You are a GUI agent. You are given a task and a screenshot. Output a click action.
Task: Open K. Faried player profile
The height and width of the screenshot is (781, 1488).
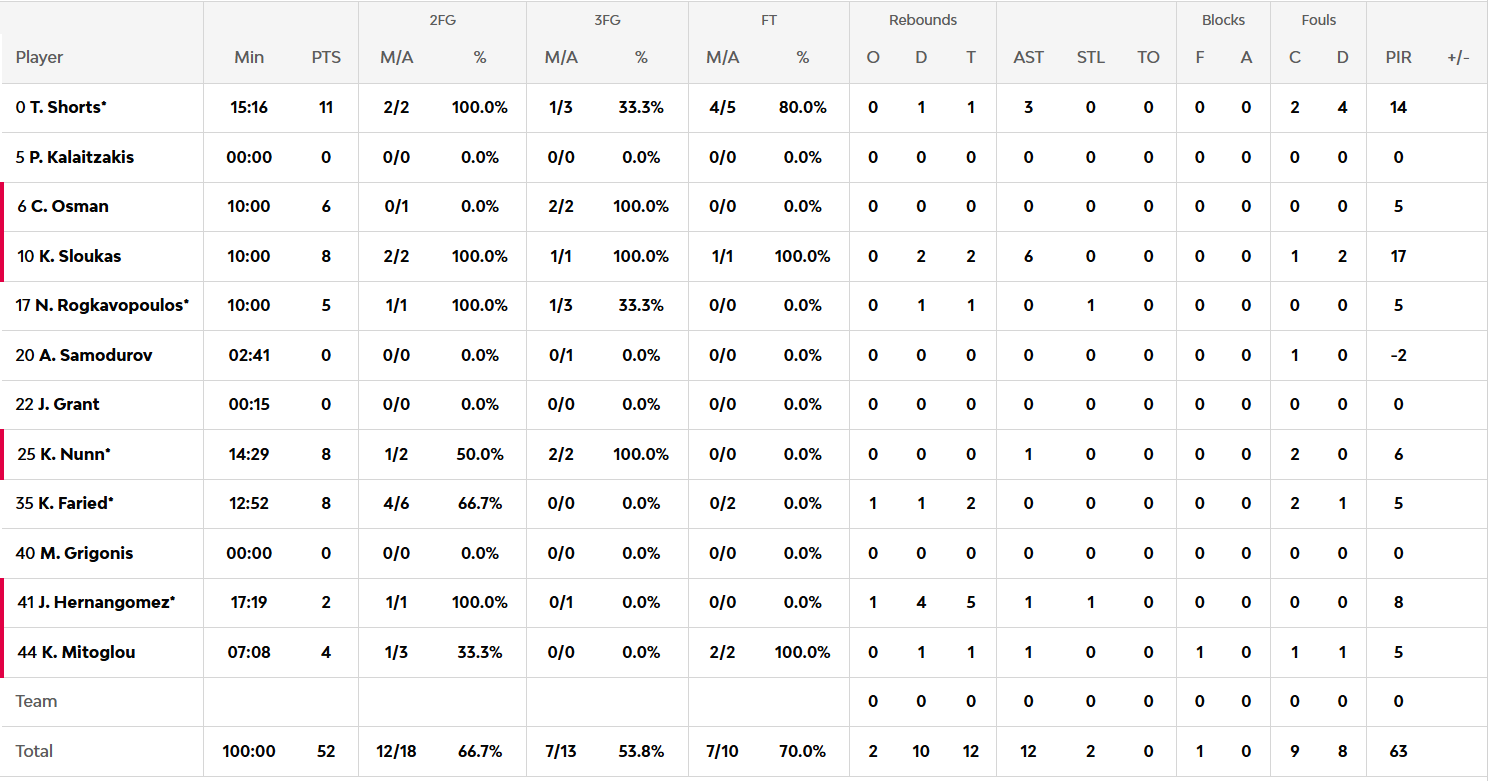(75, 503)
